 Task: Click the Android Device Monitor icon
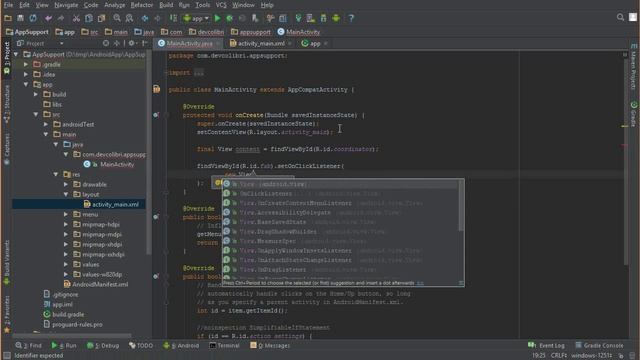(x=336, y=18)
